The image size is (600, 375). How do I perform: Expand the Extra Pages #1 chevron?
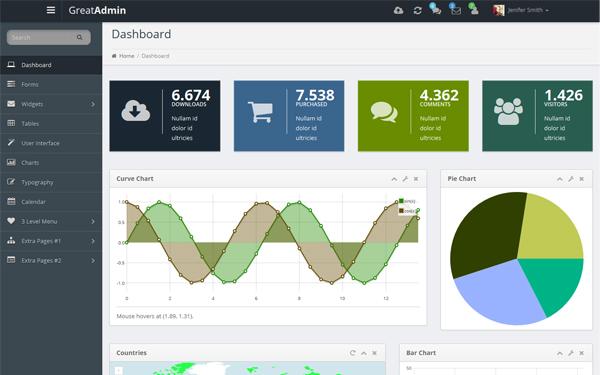click(93, 241)
